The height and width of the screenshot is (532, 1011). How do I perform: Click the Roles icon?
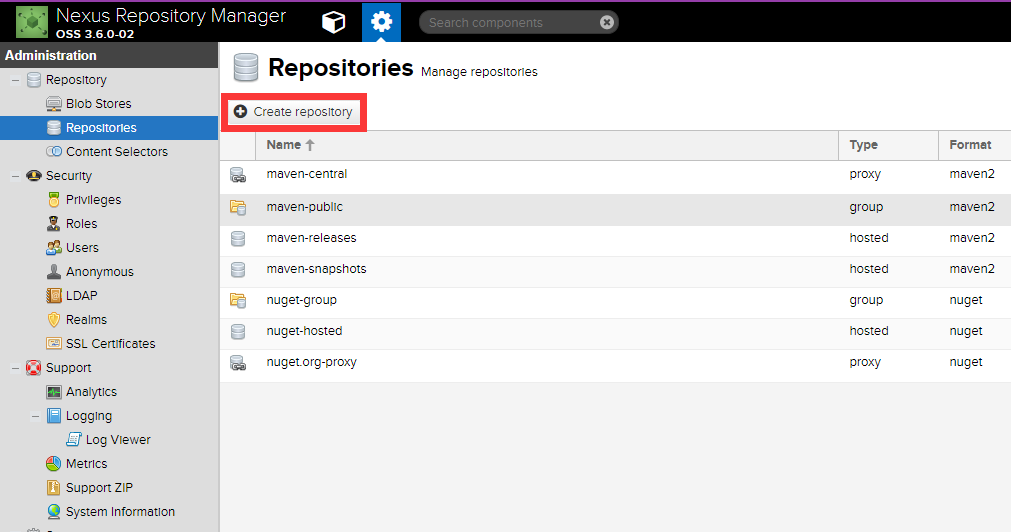(54, 224)
